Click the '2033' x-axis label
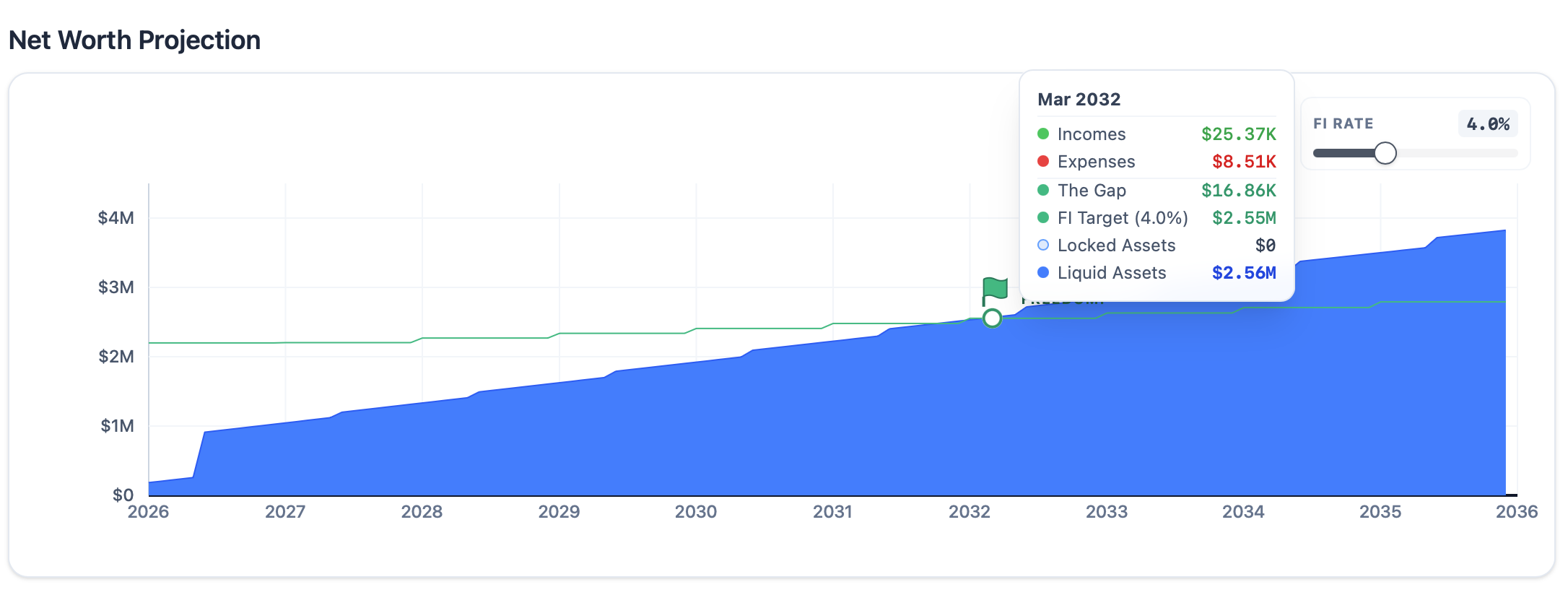This screenshot has height=595, width=1568. click(1107, 512)
